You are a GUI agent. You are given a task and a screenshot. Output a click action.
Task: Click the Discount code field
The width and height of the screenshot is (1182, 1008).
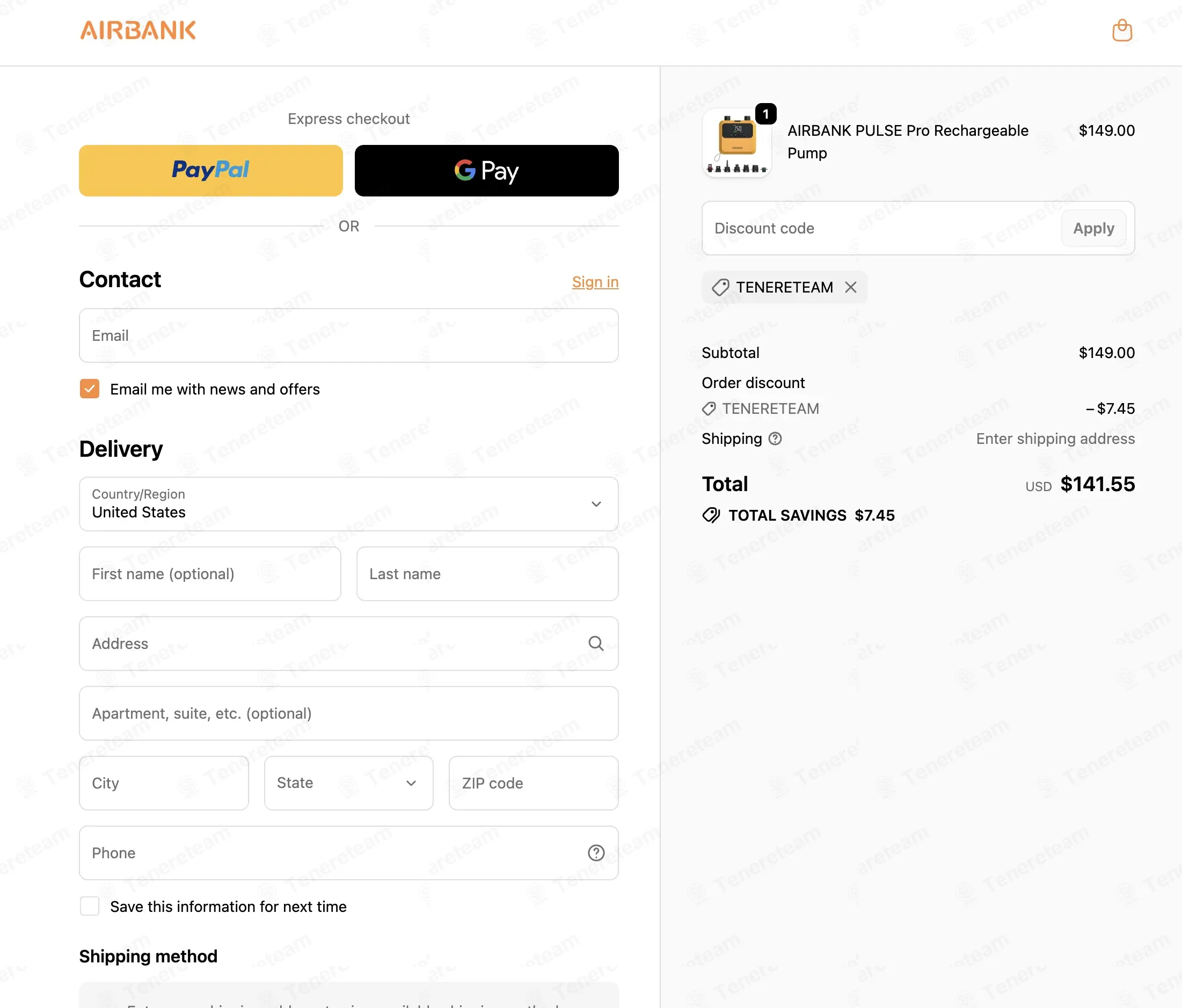[x=881, y=228]
